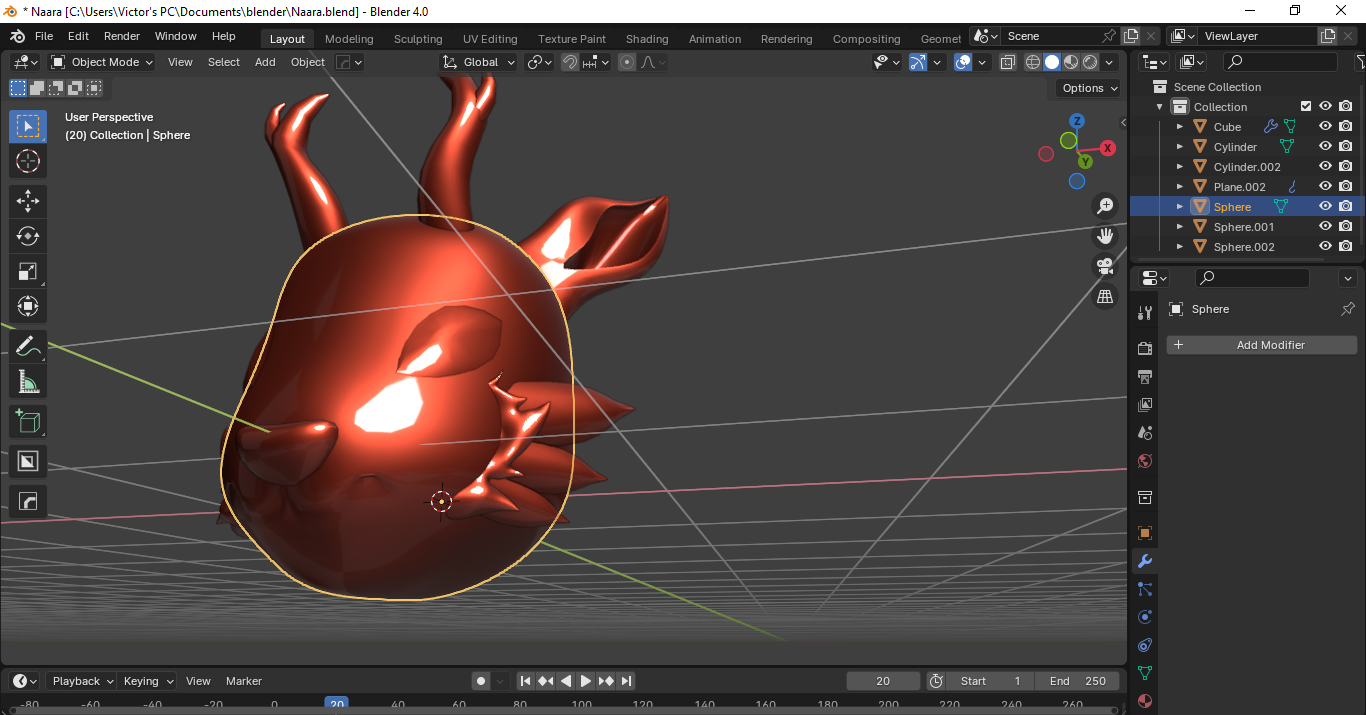1366x715 pixels.
Task: Open the timeline Marker menu
Action: coord(244,681)
